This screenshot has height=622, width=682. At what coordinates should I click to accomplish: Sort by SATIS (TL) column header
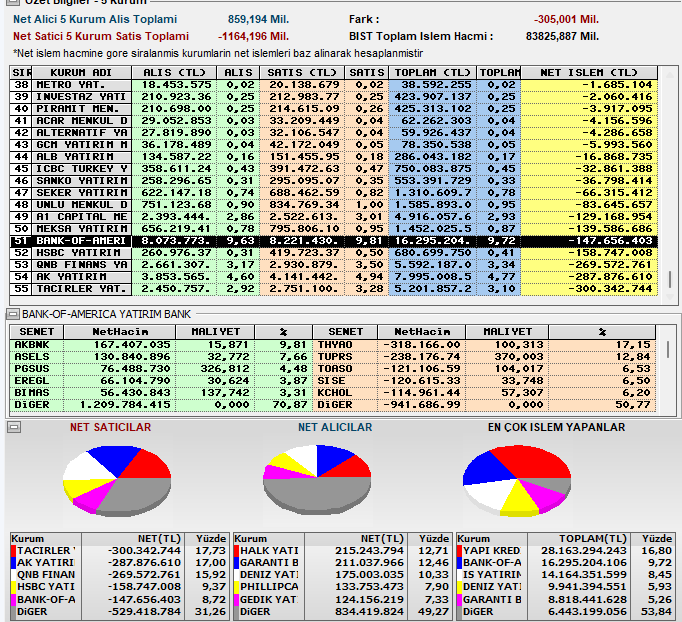click(x=302, y=72)
